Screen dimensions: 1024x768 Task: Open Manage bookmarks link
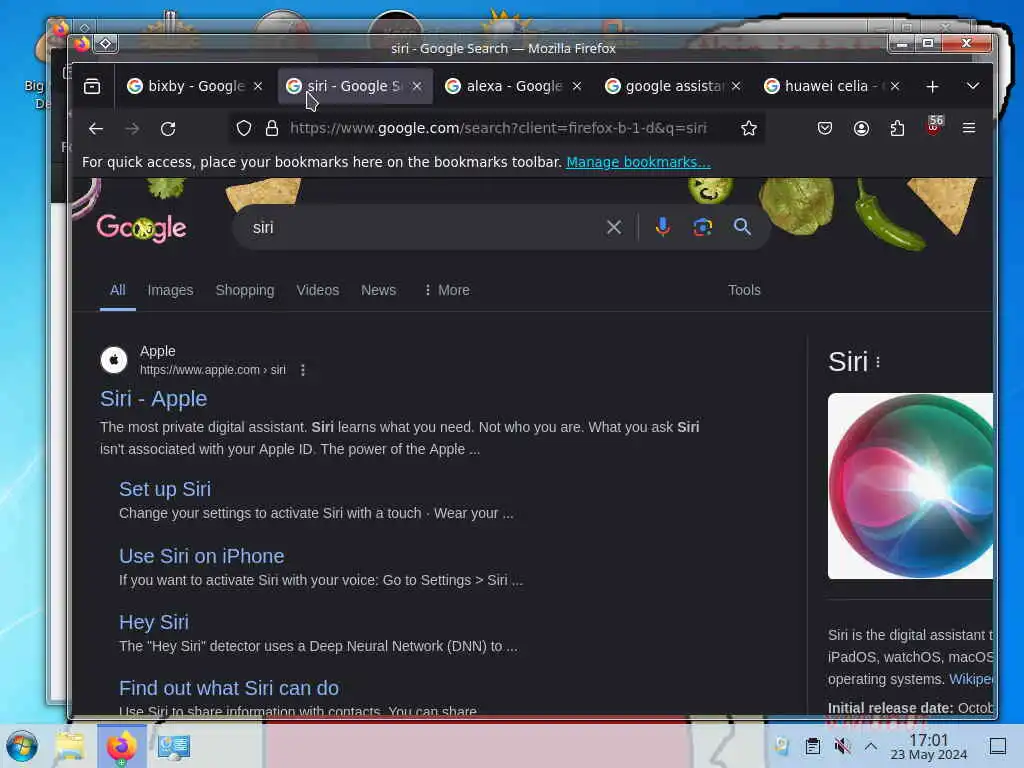(x=638, y=162)
